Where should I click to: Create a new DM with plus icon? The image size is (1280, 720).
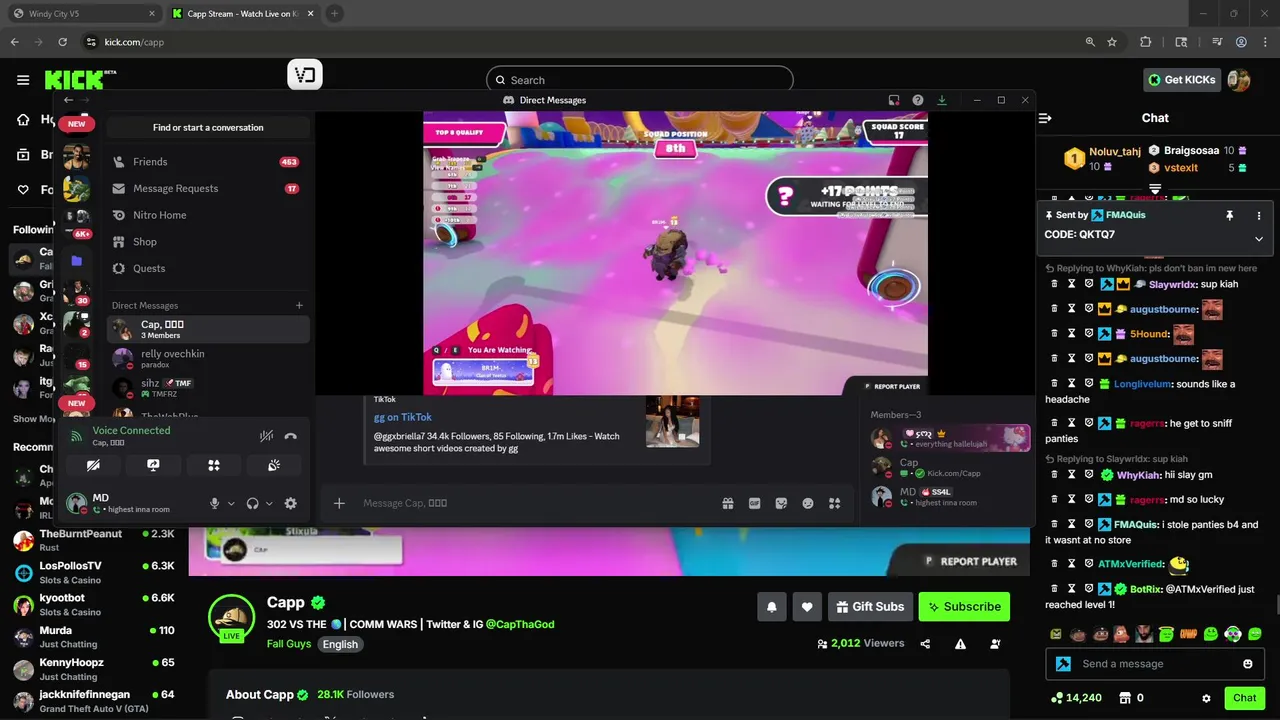[x=299, y=305]
